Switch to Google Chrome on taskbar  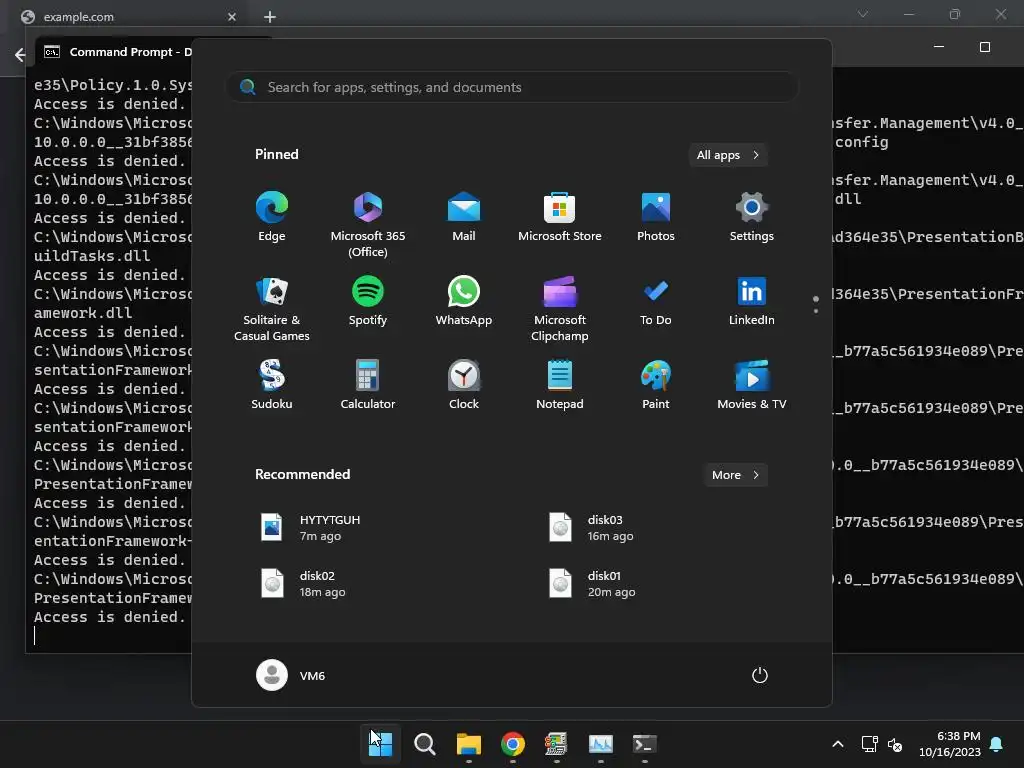click(x=513, y=744)
